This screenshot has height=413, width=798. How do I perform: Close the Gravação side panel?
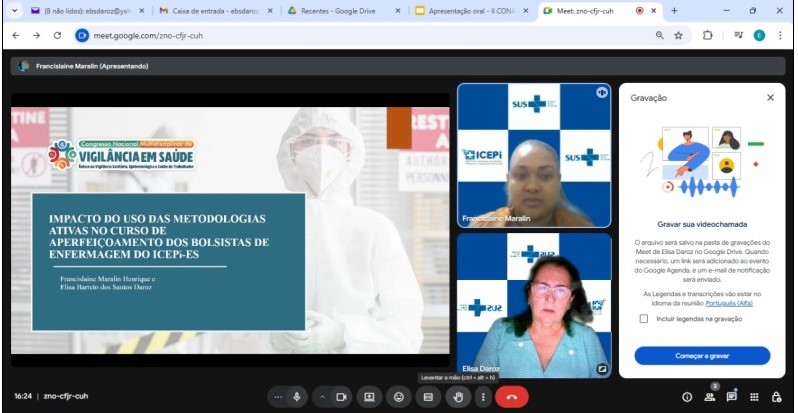click(x=770, y=98)
